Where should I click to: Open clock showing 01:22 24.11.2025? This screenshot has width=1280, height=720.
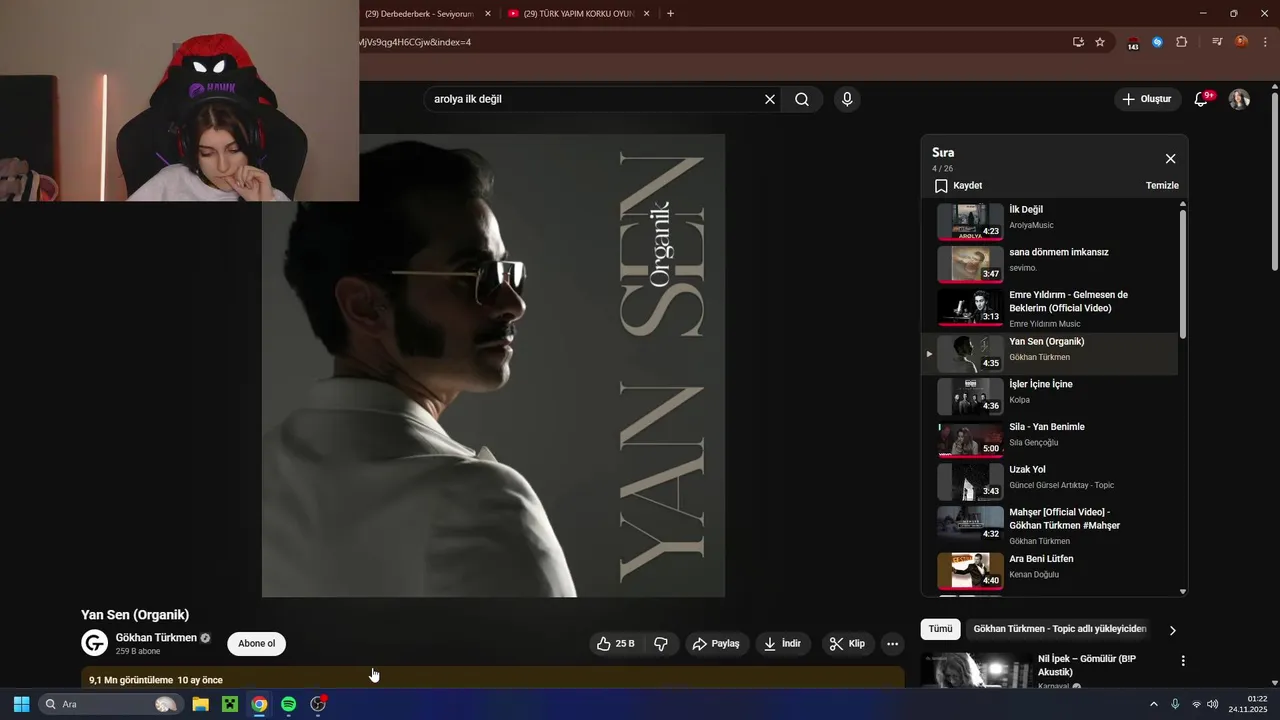(1247, 704)
